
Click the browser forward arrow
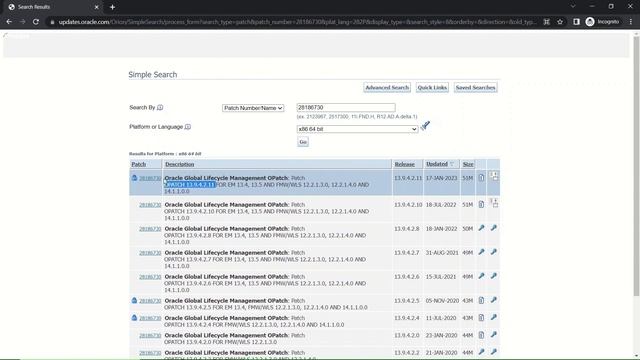click(22, 22)
